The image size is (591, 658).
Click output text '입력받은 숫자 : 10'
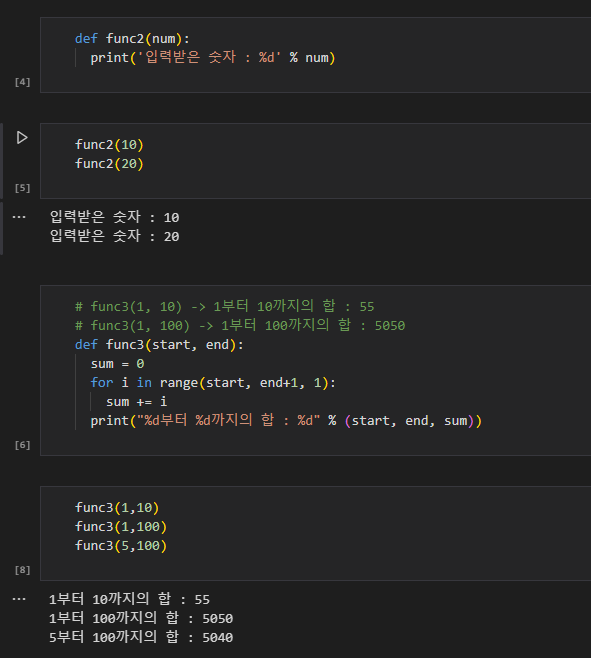[115, 217]
